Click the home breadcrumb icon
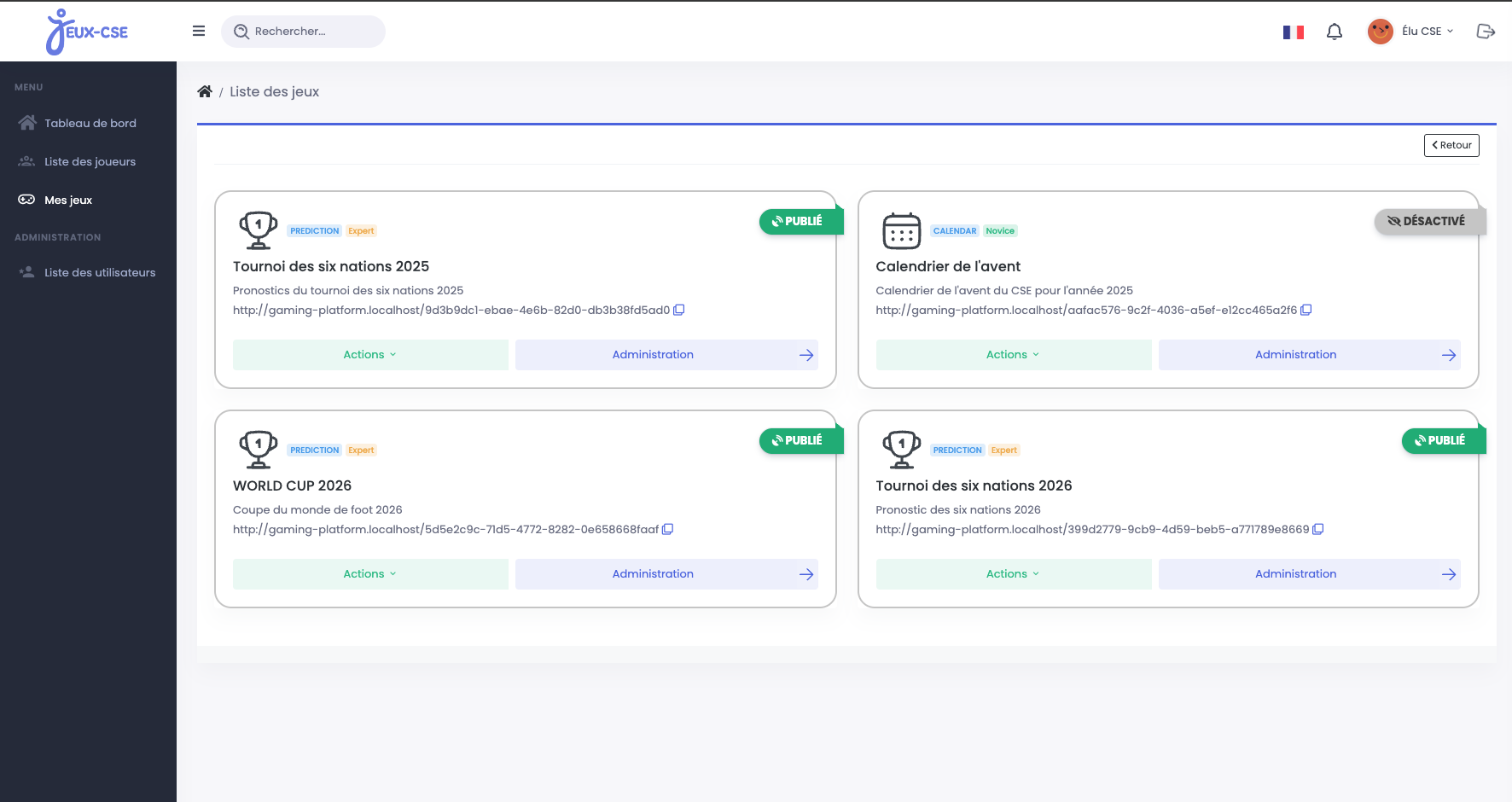The height and width of the screenshot is (802, 1512). [205, 92]
